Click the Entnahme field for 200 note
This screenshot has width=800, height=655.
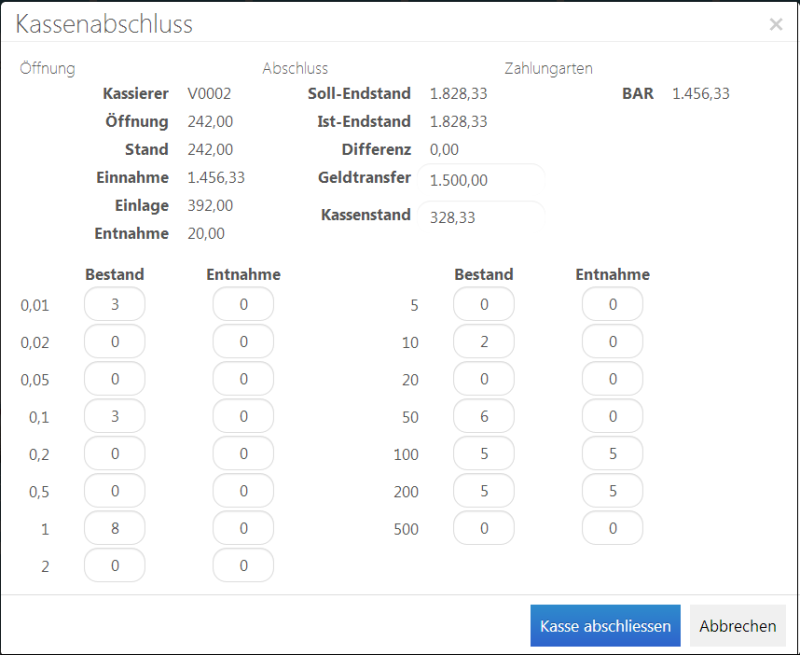[x=612, y=490]
